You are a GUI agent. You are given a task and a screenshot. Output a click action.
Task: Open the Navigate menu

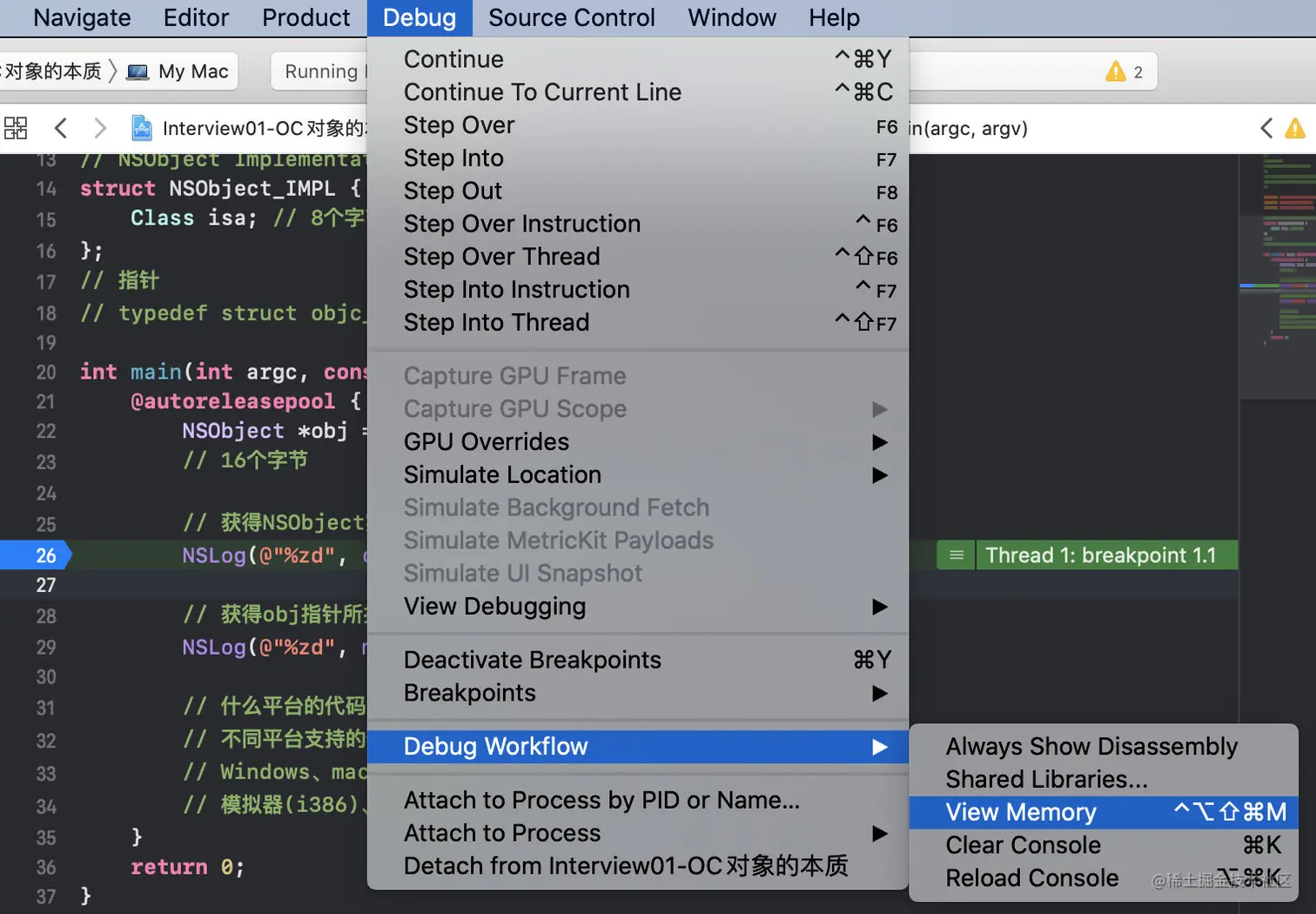82,17
